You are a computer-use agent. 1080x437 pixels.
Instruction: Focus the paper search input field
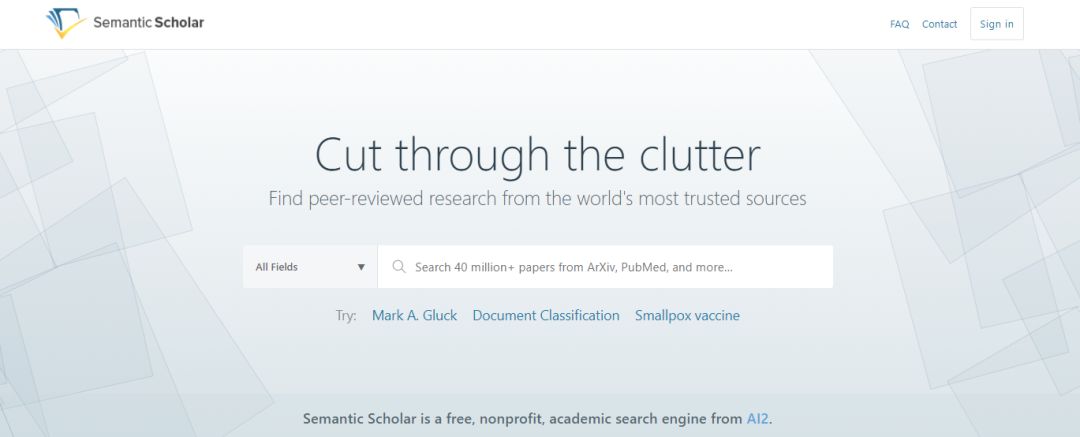(x=605, y=267)
